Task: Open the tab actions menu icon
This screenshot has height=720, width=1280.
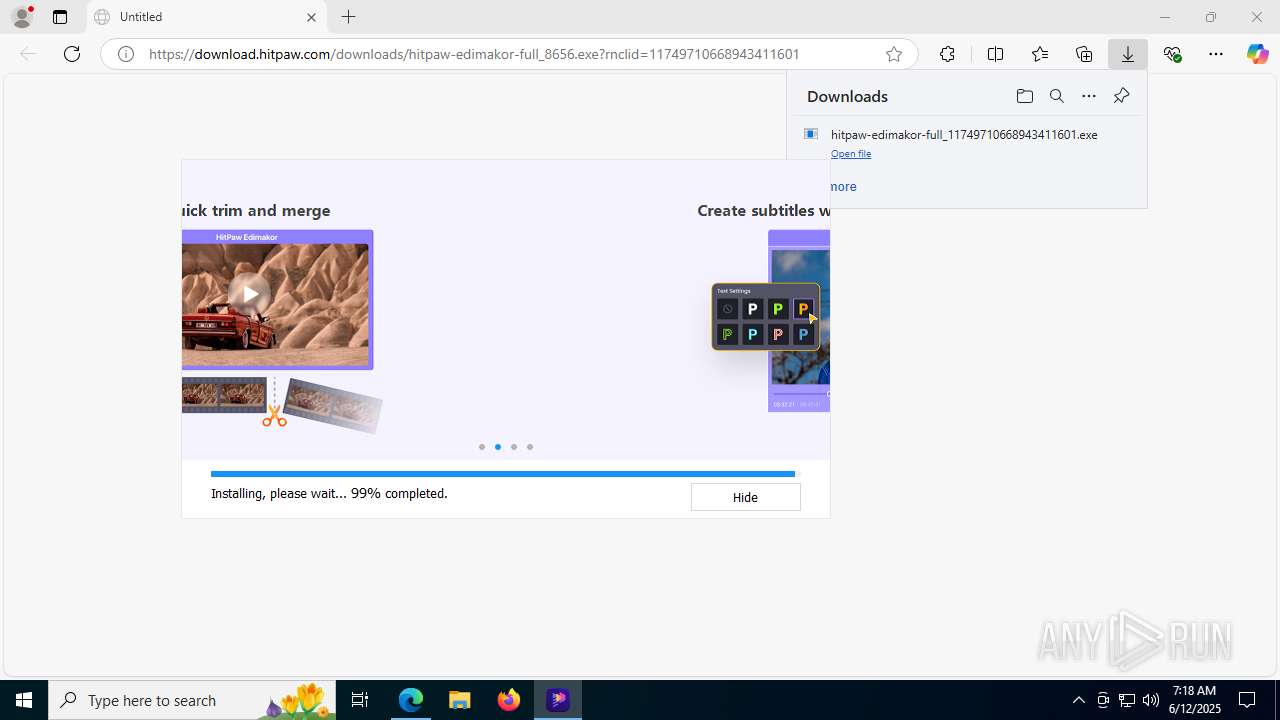Action: pyautogui.click(x=60, y=17)
